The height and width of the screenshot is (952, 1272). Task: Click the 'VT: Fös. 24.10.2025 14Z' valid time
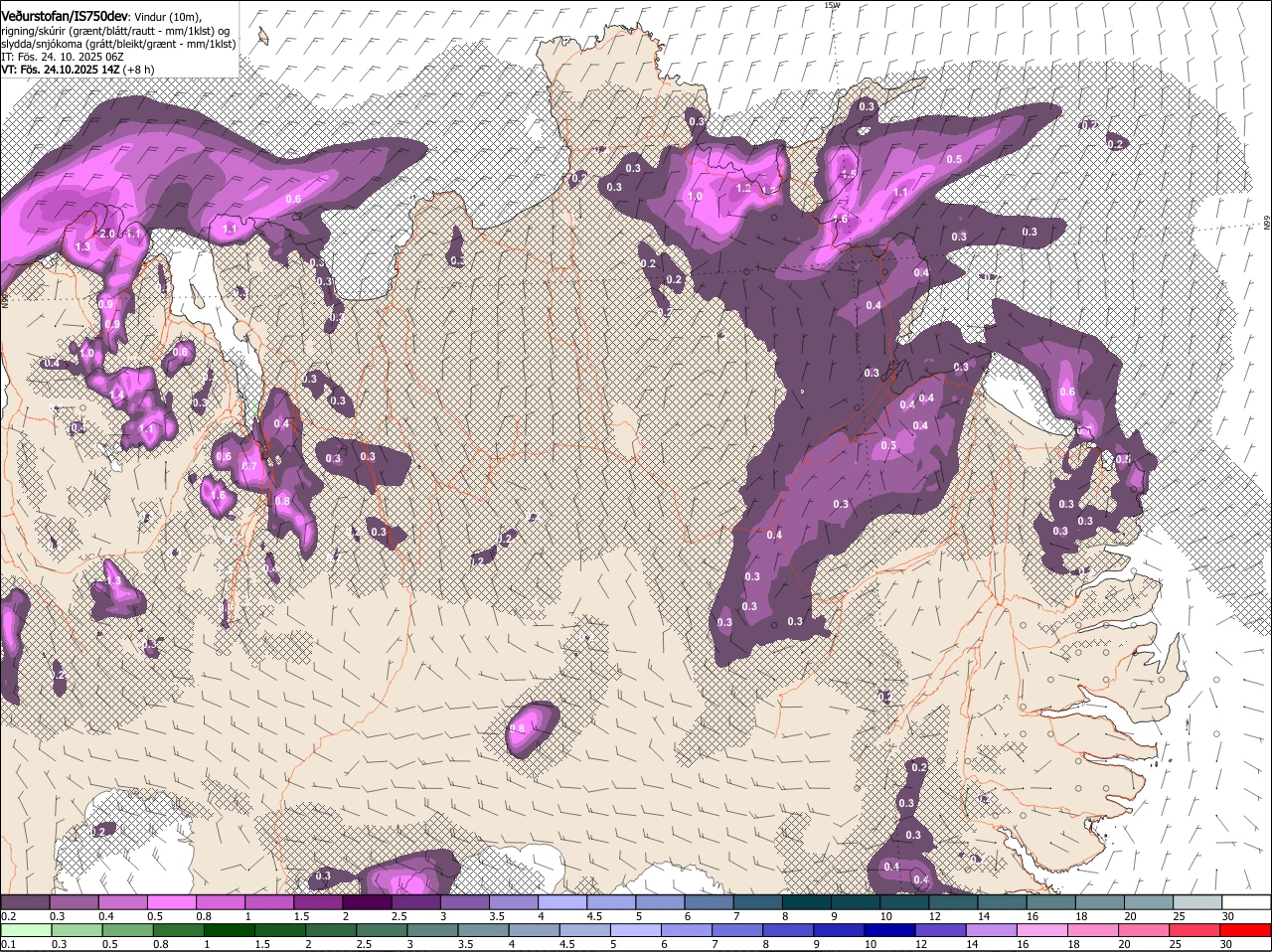pos(60,70)
